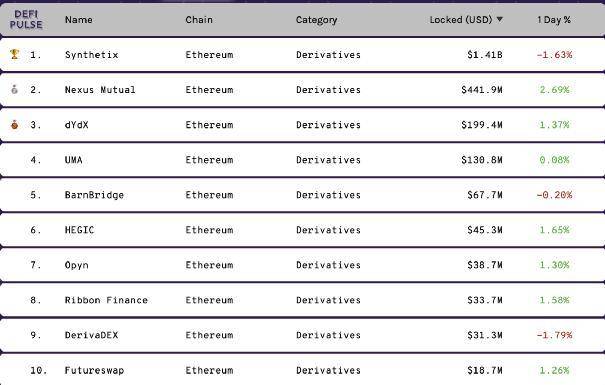605x385 pixels.
Task: Open the BarnBridge listing
Action: [94, 195]
